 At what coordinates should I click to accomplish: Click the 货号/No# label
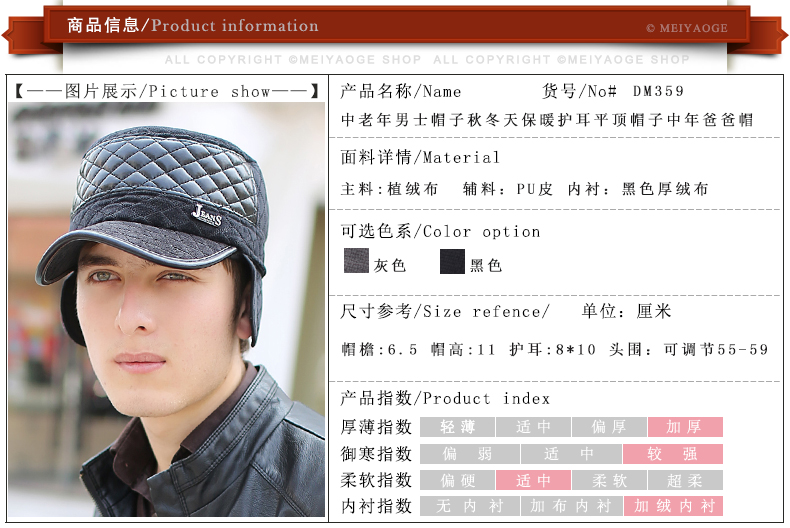pos(579,91)
